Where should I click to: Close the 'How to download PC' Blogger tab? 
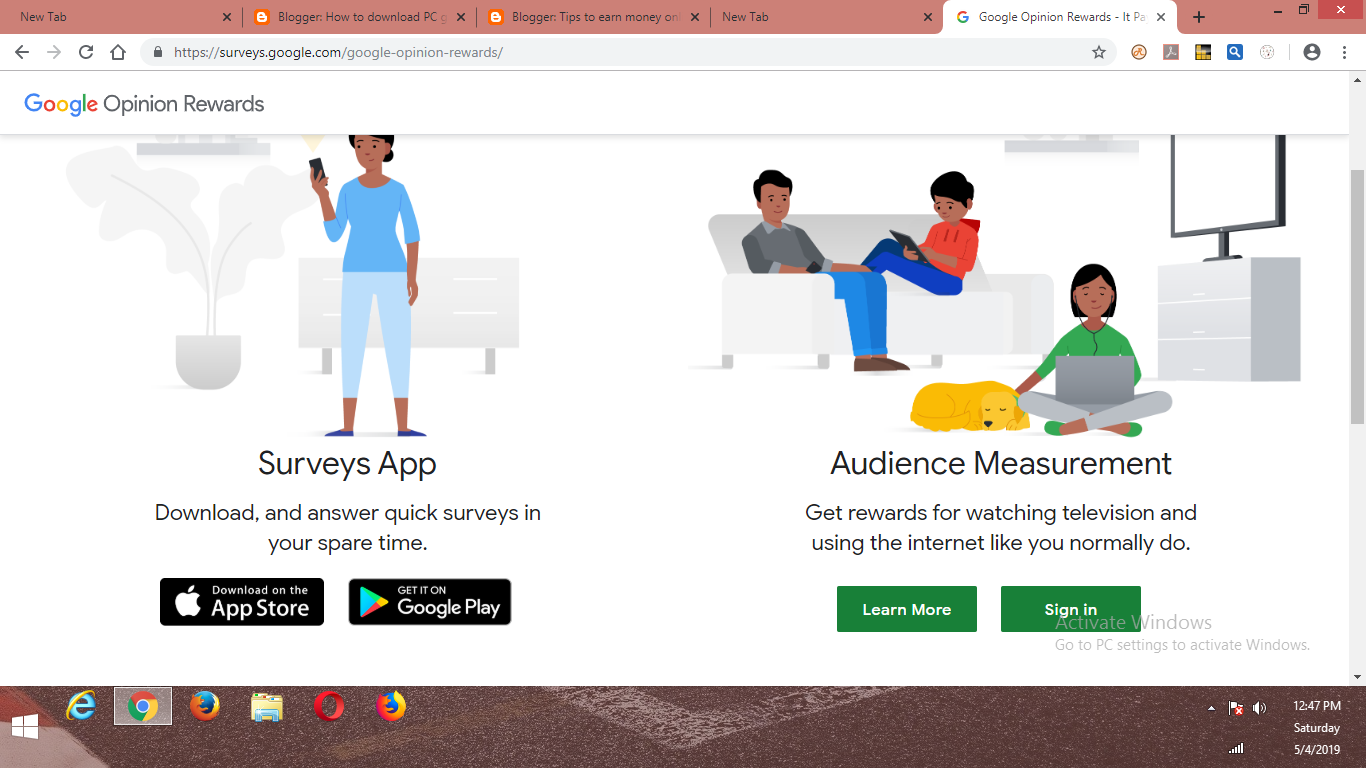[460, 17]
